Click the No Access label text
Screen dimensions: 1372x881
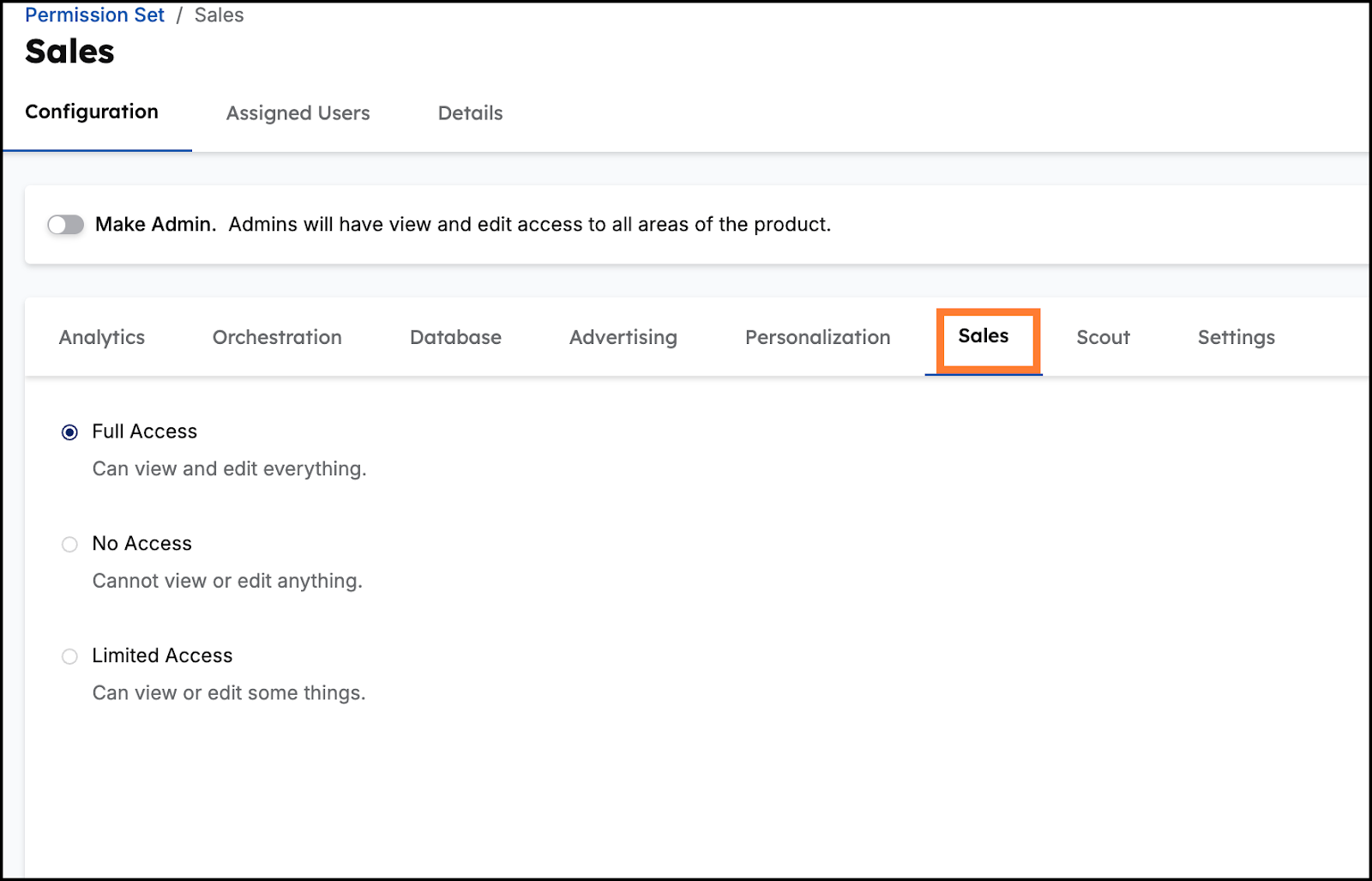tap(142, 544)
